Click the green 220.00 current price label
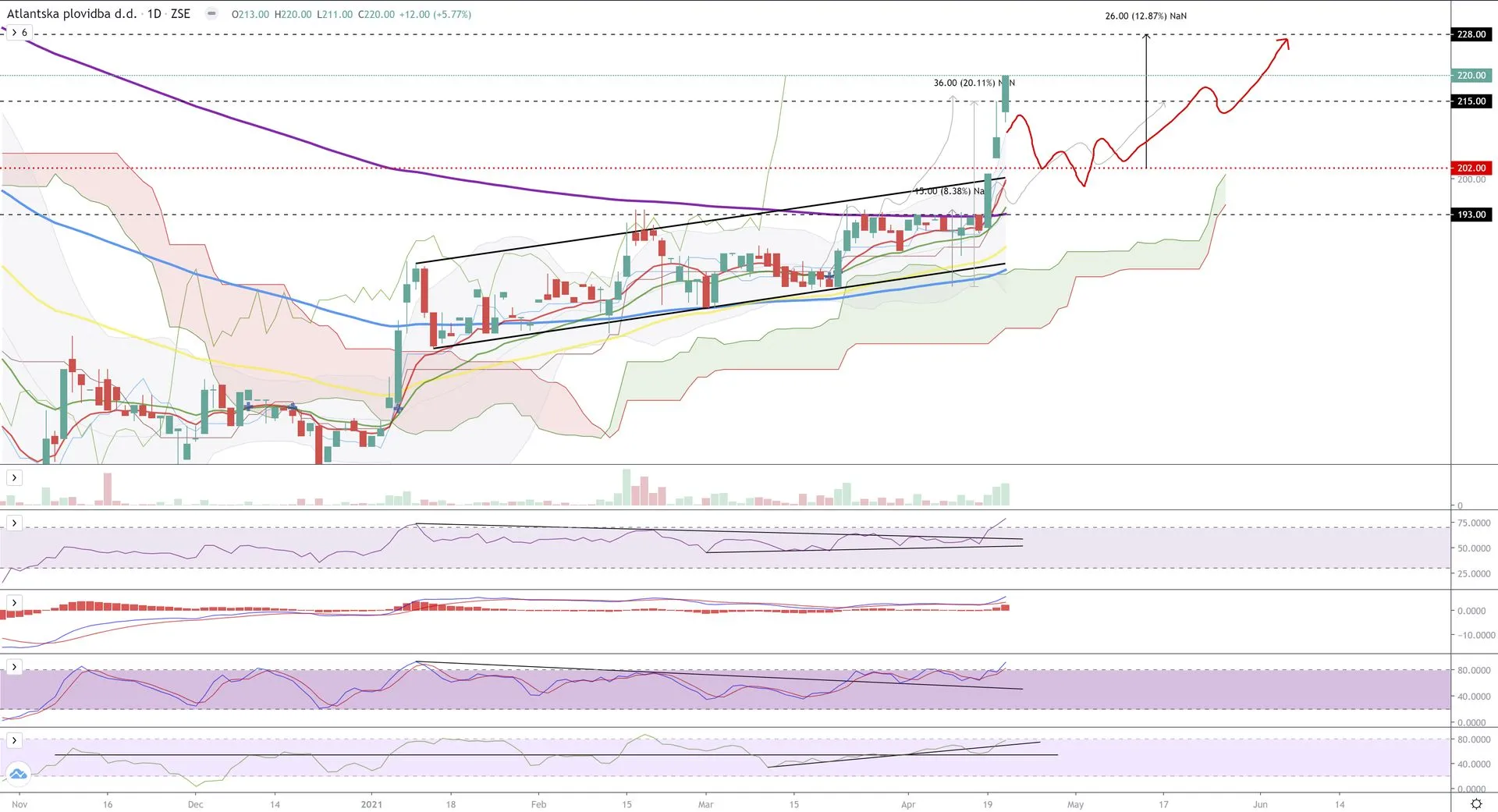1498x812 pixels. (1471, 76)
